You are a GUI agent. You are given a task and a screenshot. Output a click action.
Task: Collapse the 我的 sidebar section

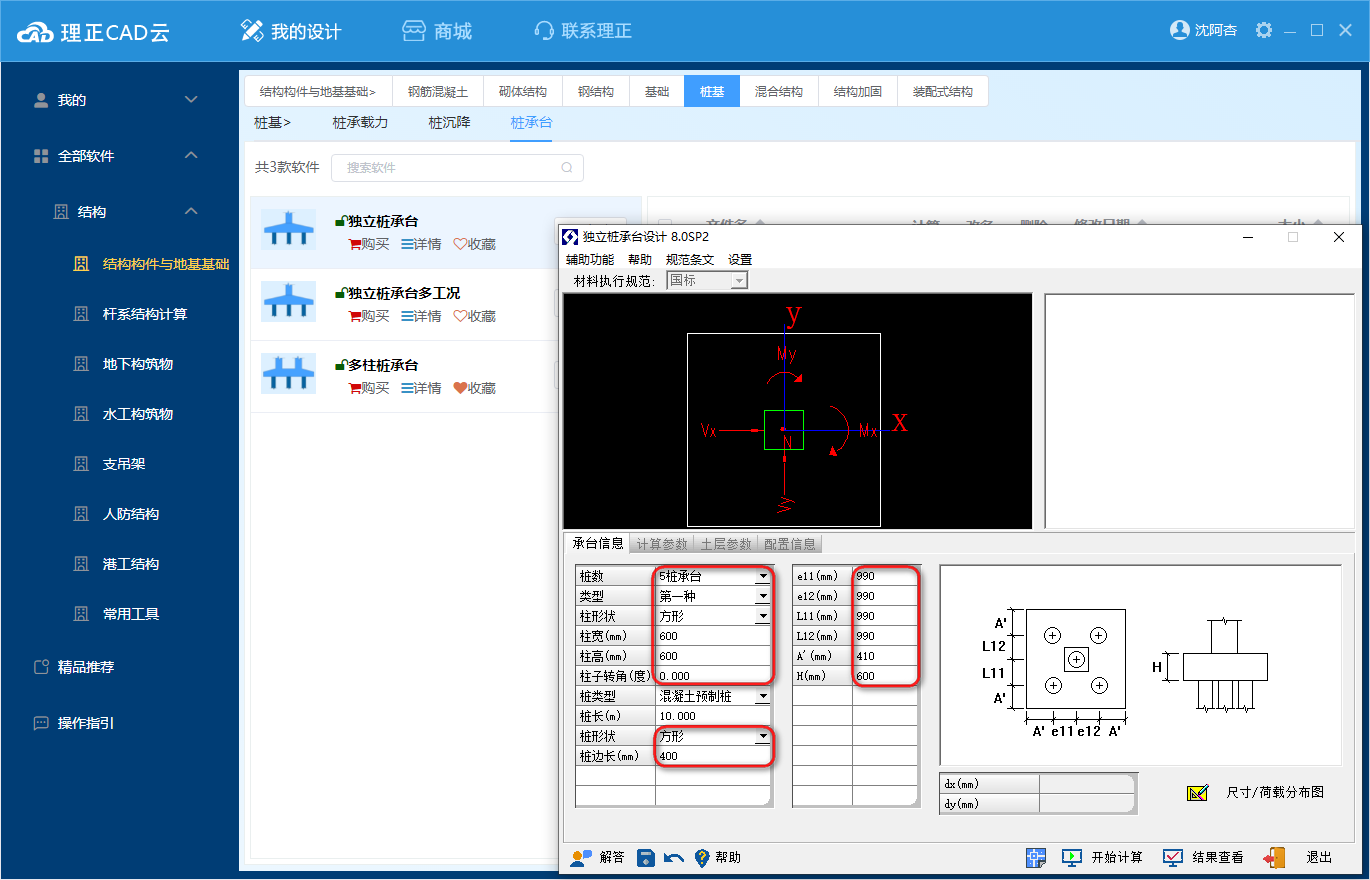click(192, 100)
